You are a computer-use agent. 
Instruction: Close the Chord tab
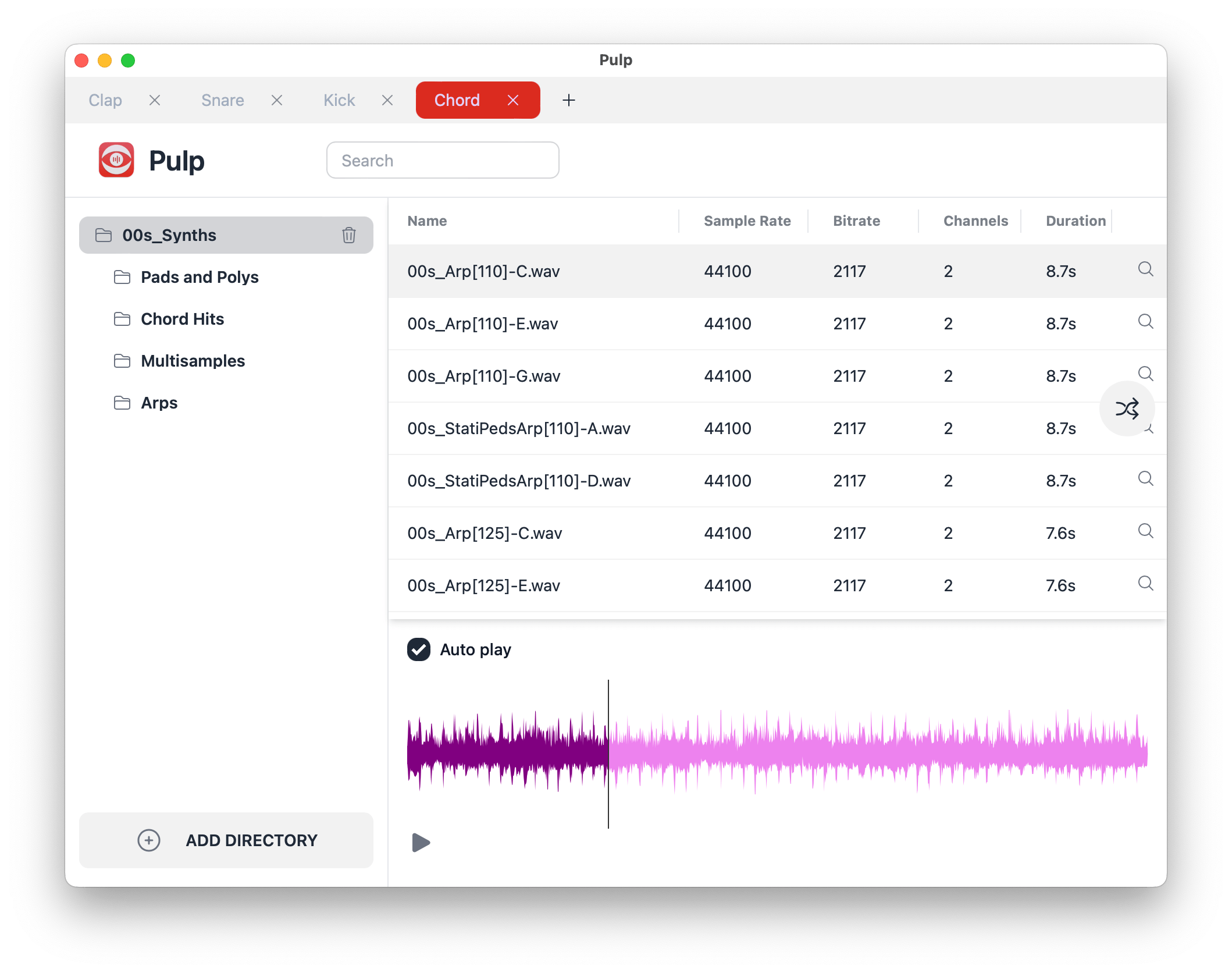pos(512,100)
